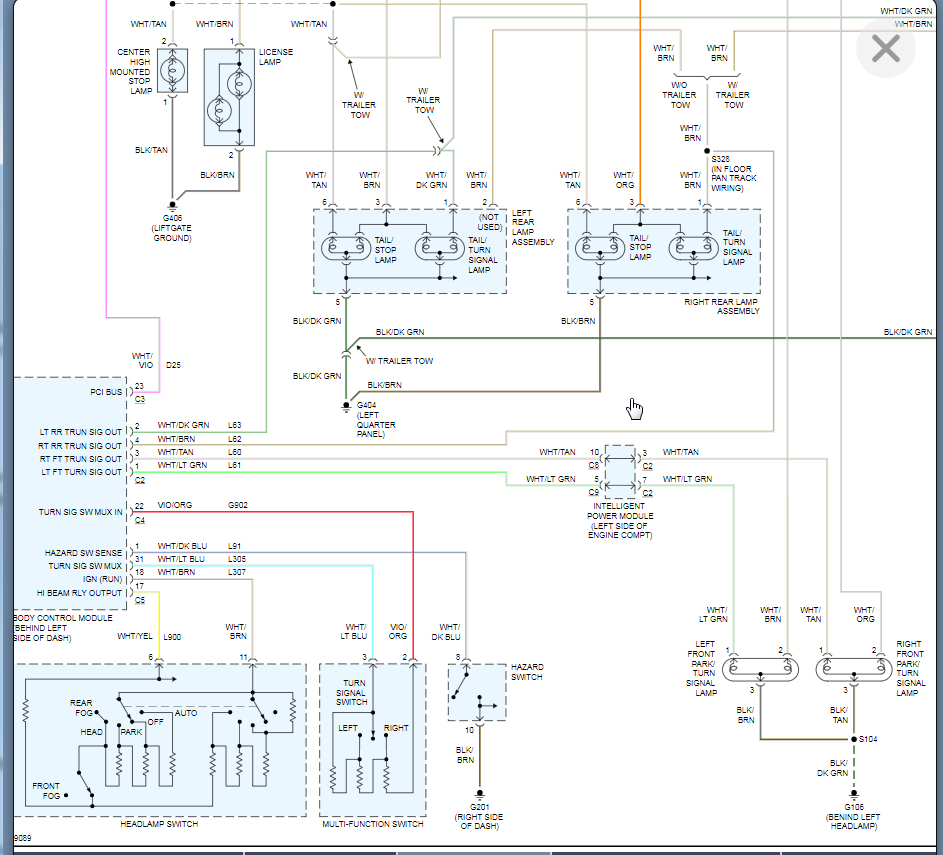943x855 pixels.
Task: Click the magenta VIO/ORG G902 wire label
Action: [x=175, y=505]
